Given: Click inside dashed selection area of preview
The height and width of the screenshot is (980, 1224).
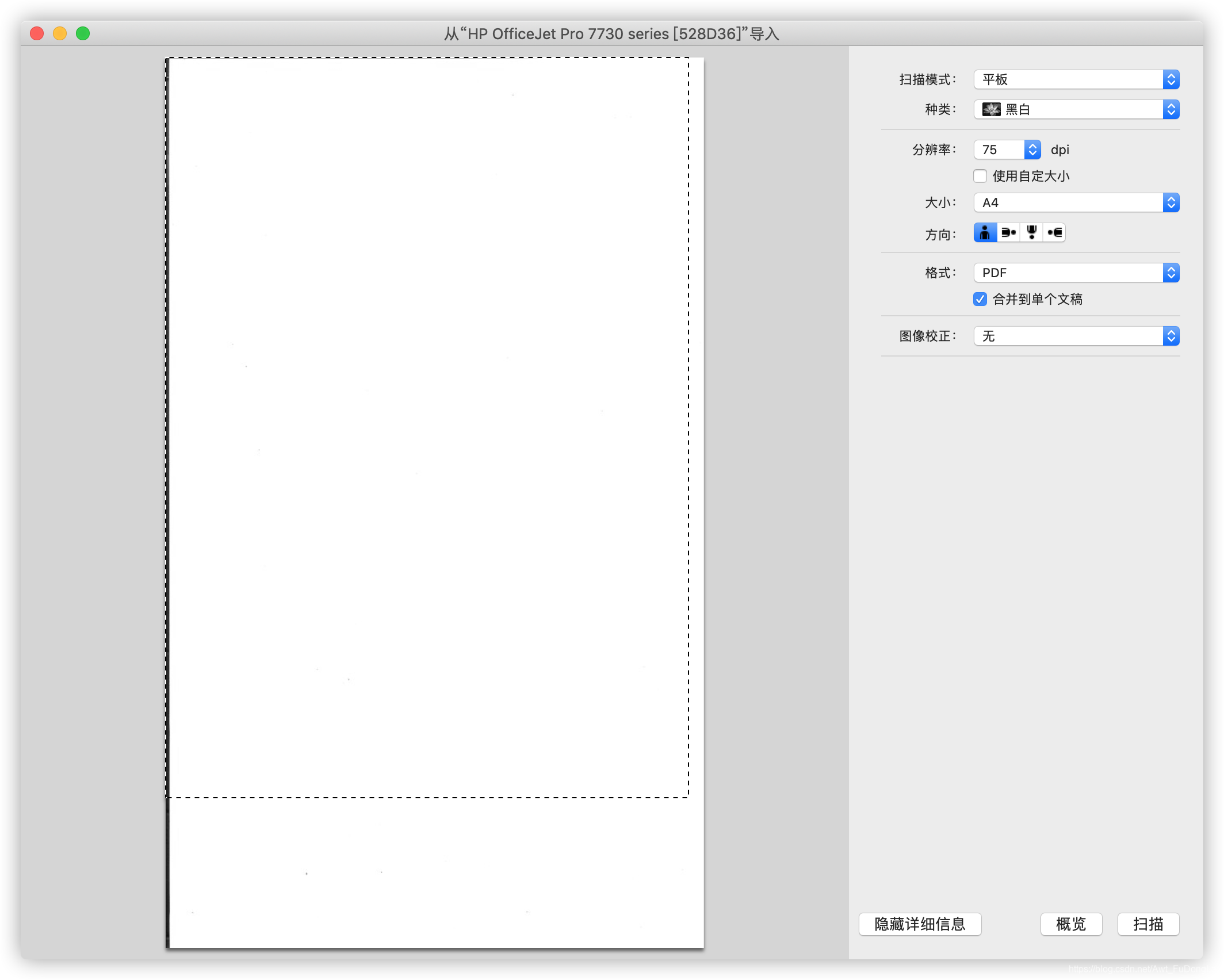Looking at the screenshot, I should tap(427, 427).
